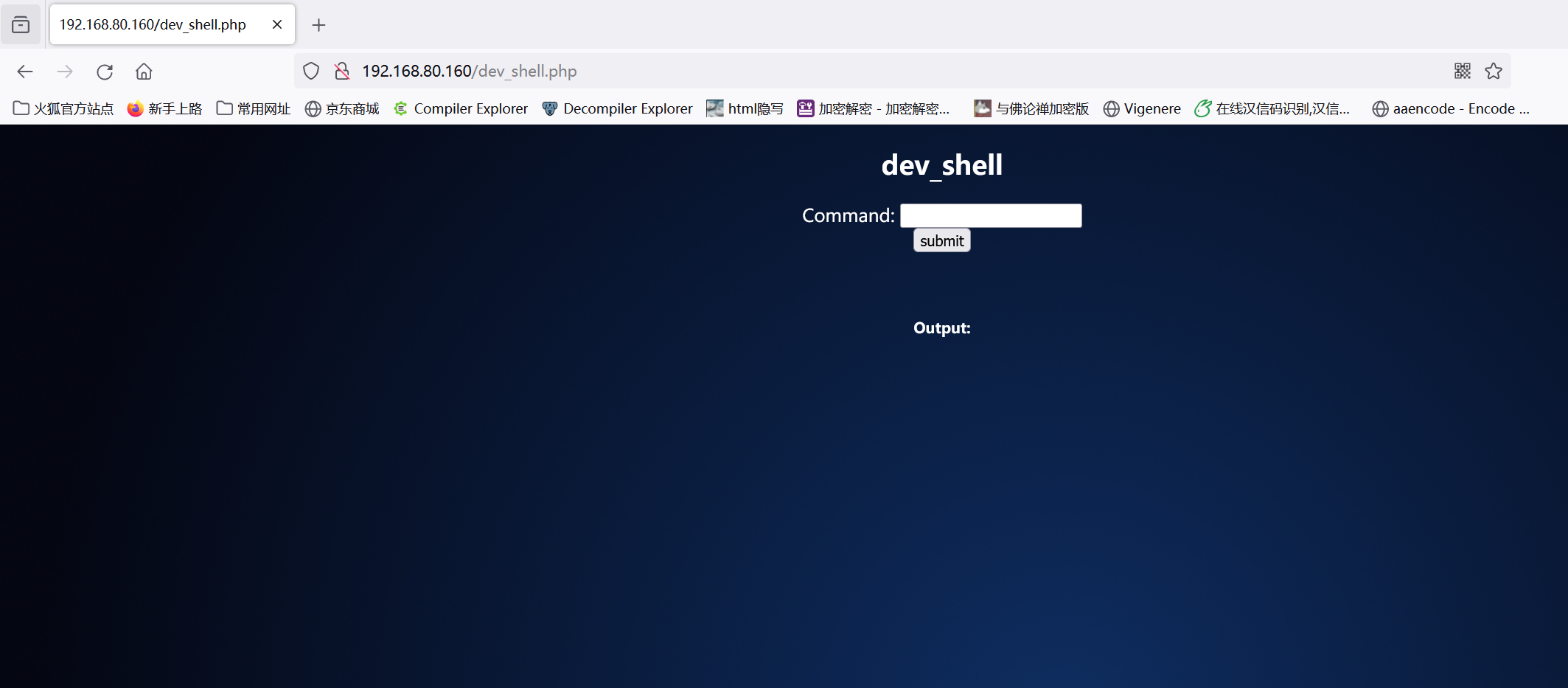Focus the Command input field
This screenshot has width=1568, height=688.
point(991,215)
